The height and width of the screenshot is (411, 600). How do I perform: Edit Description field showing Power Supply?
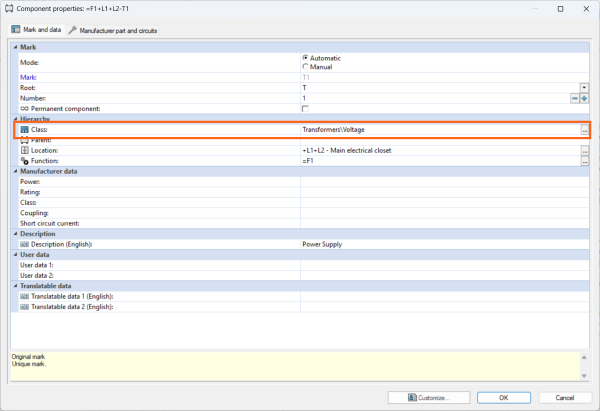[445, 244]
